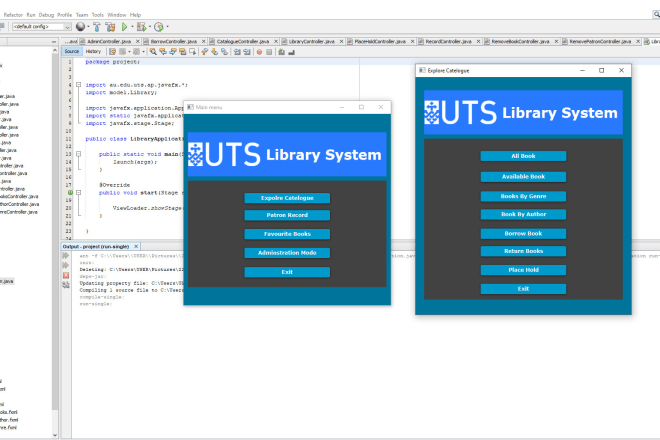Switch to PlaceHoldController.java tab
The height and width of the screenshot is (440, 660).
[380, 41]
